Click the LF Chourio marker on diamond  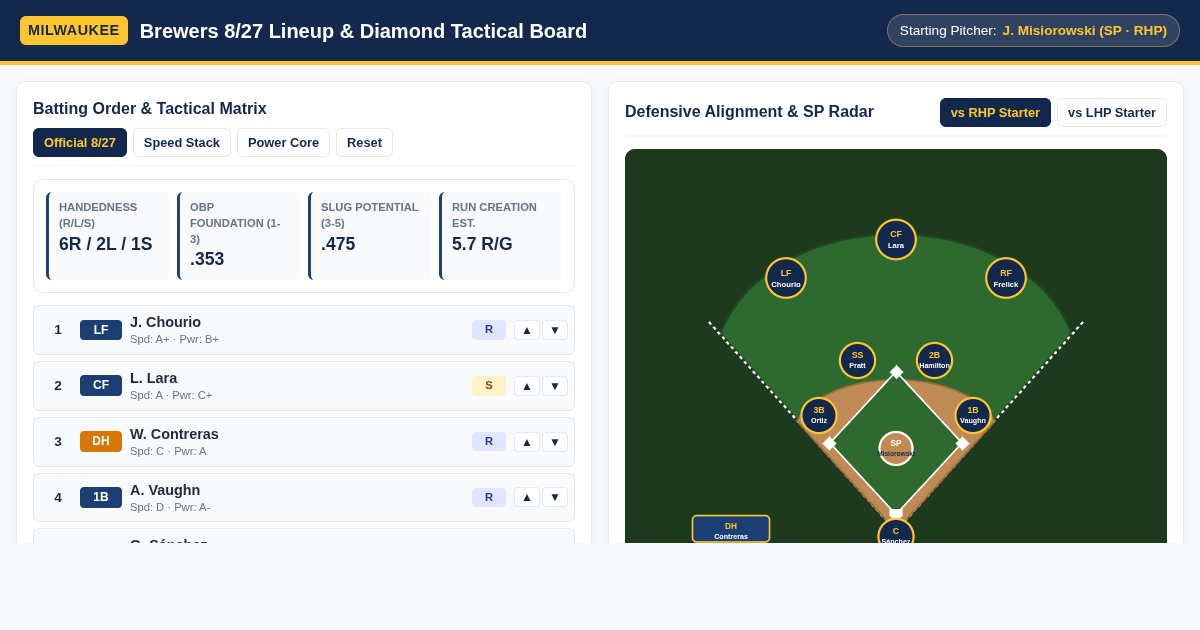[786, 278]
